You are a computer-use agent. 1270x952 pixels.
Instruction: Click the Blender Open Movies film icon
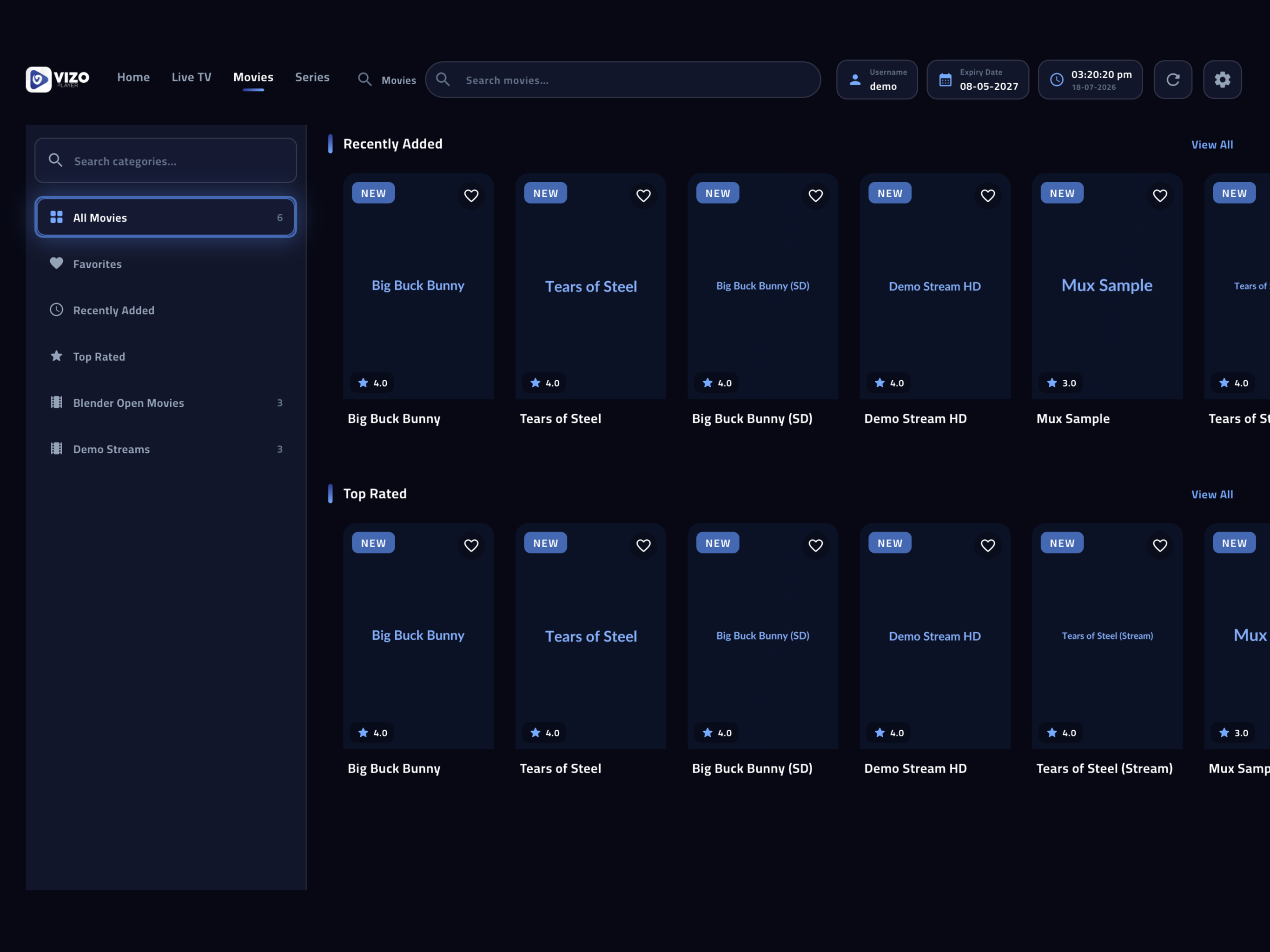(56, 402)
